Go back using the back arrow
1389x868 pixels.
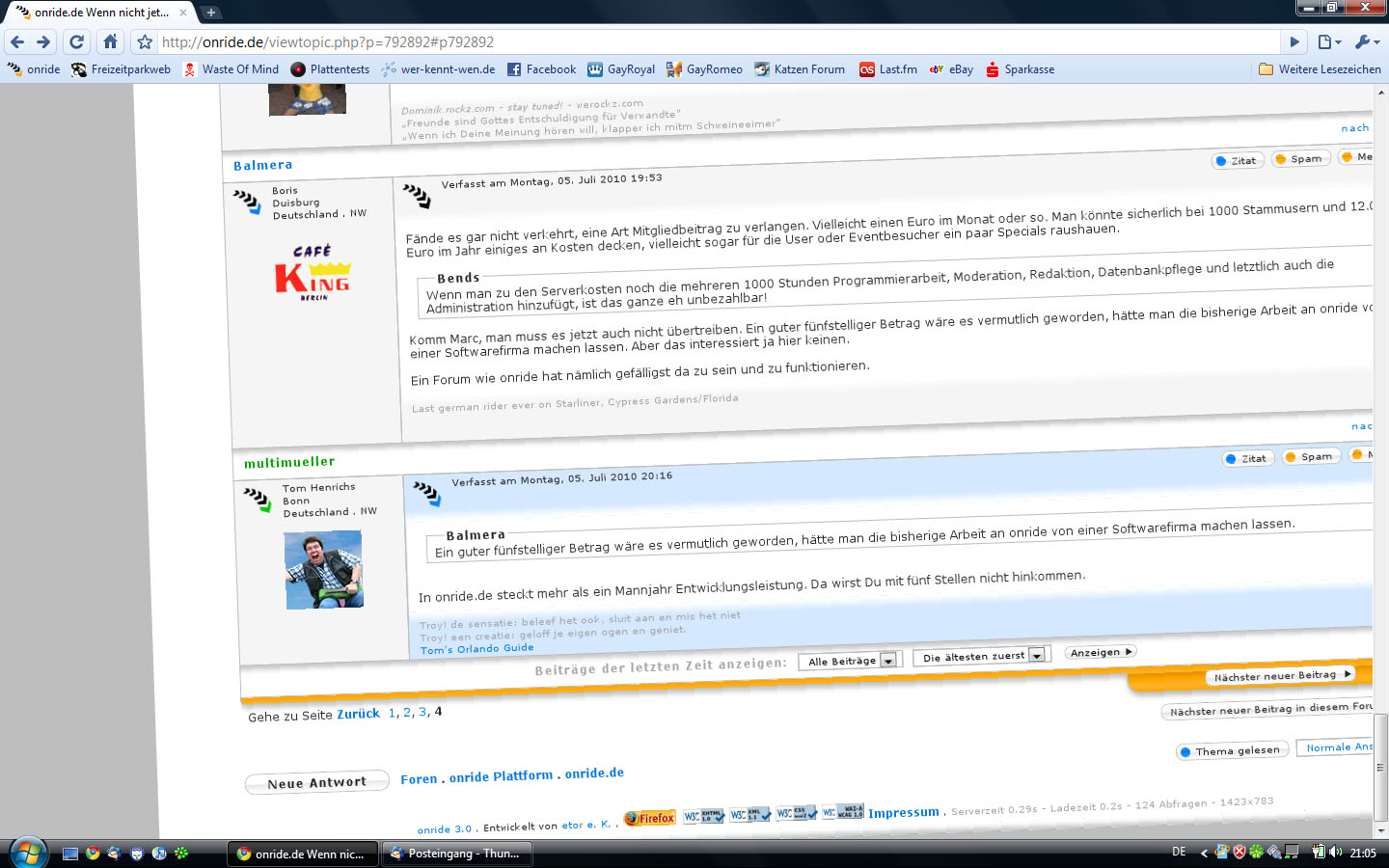pyautogui.click(x=17, y=41)
